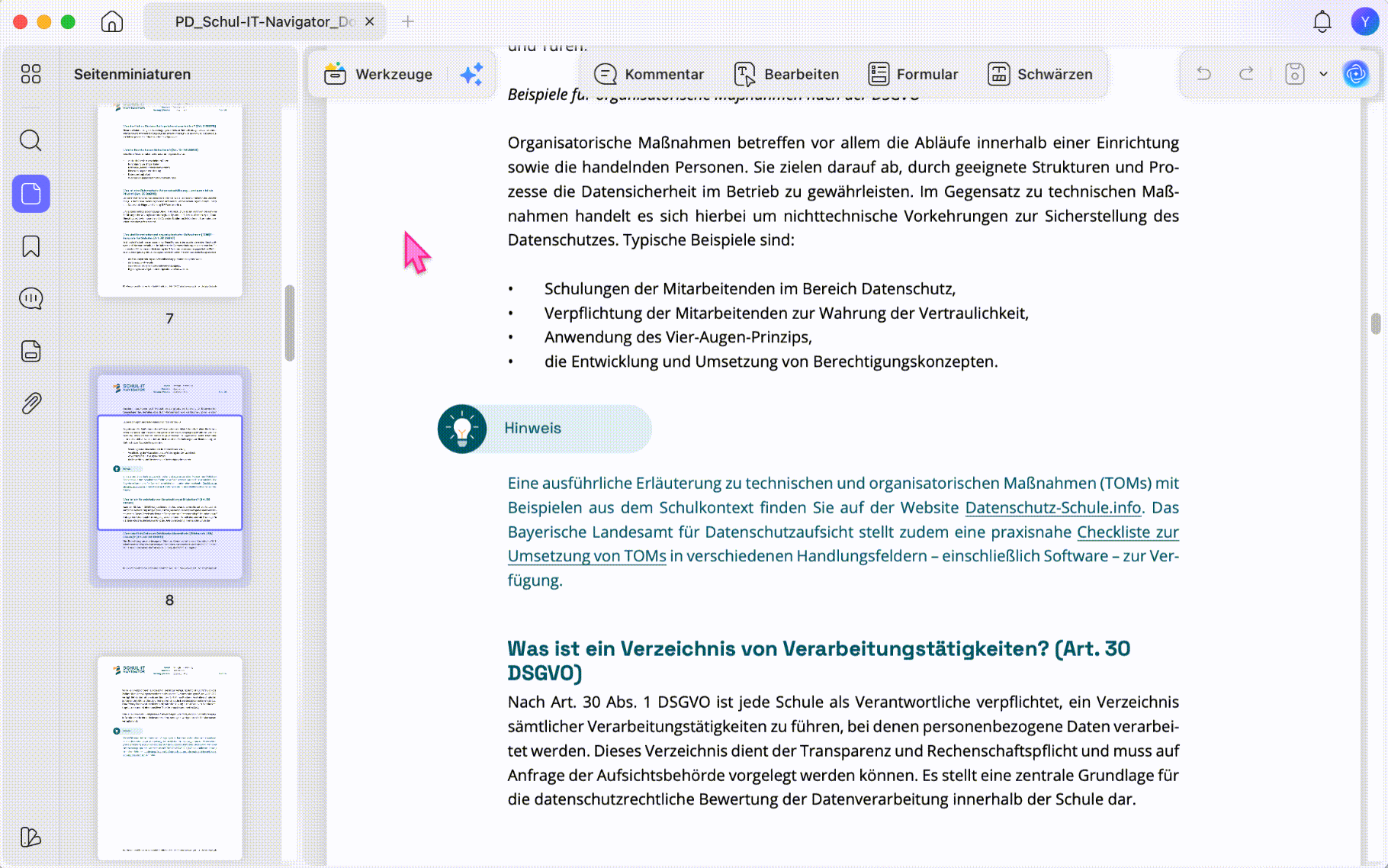
Task: Select page 7 thumbnail
Action: tap(170, 201)
